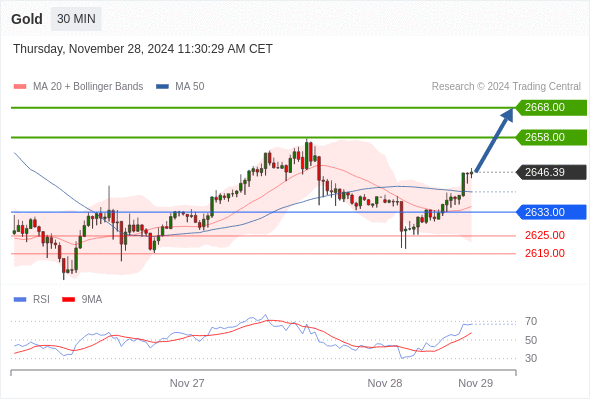
Task: Toggle the MA 50 legend label
Action: click(x=190, y=87)
